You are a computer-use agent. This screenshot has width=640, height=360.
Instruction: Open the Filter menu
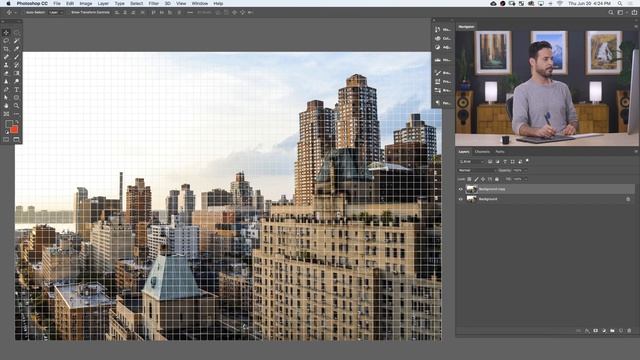point(153,3)
